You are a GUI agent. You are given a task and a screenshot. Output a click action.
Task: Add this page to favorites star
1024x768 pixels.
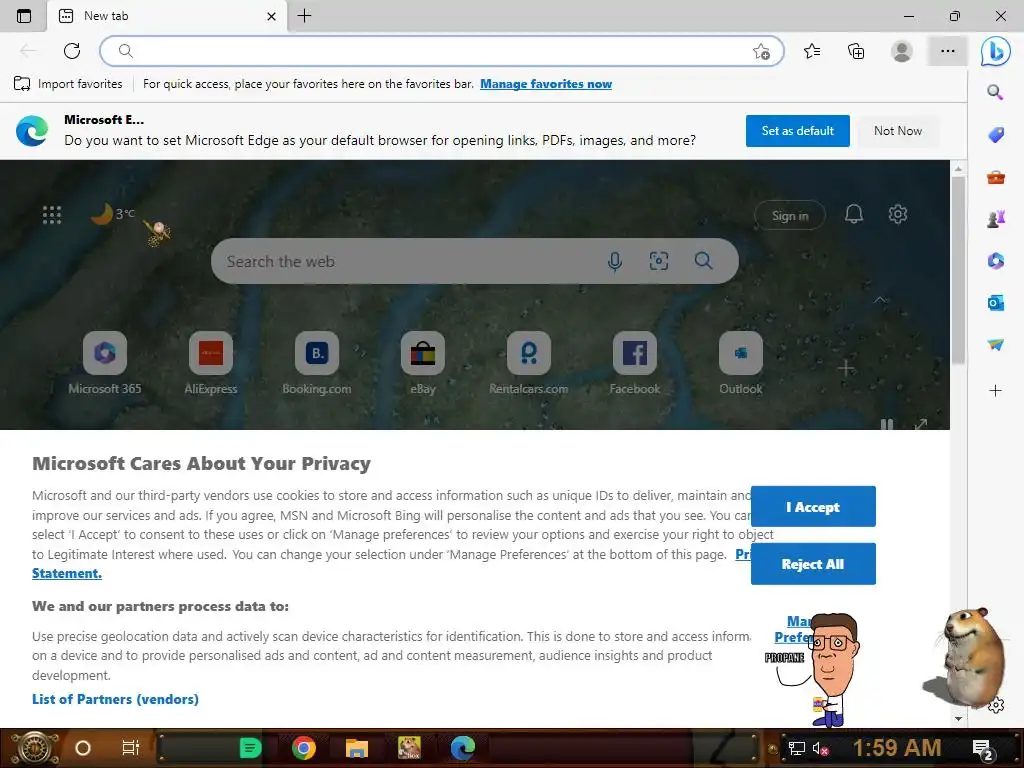tap(761, 52)
